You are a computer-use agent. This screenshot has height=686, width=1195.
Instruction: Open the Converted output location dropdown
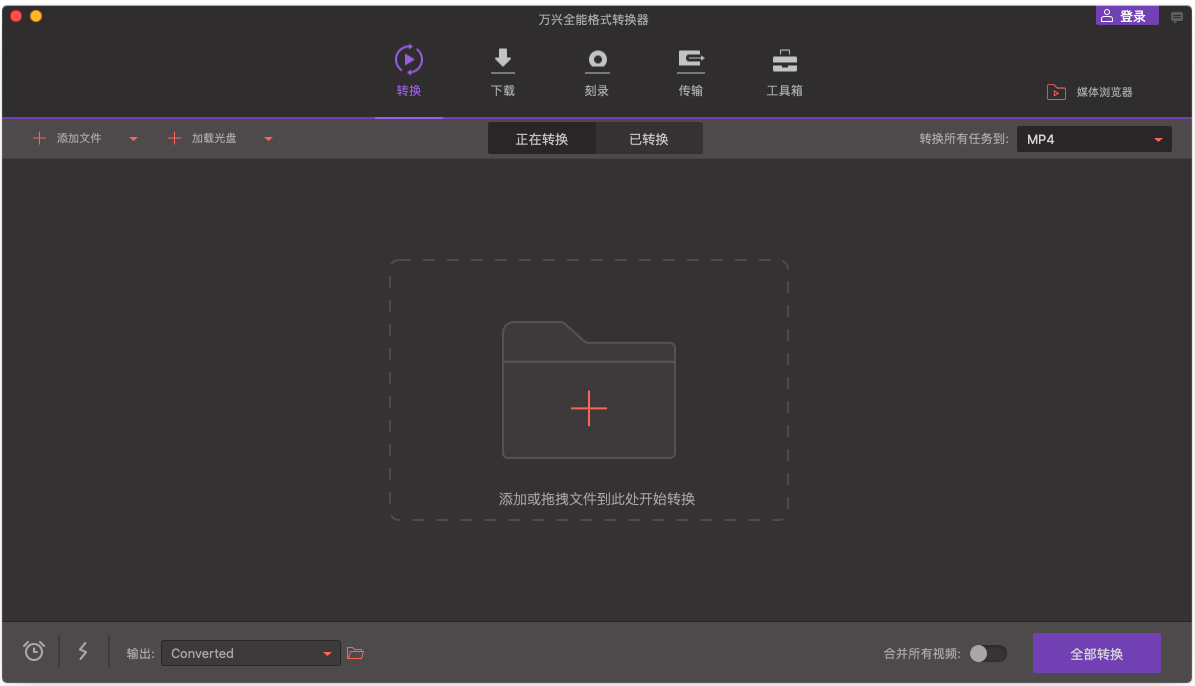point(251,653)
